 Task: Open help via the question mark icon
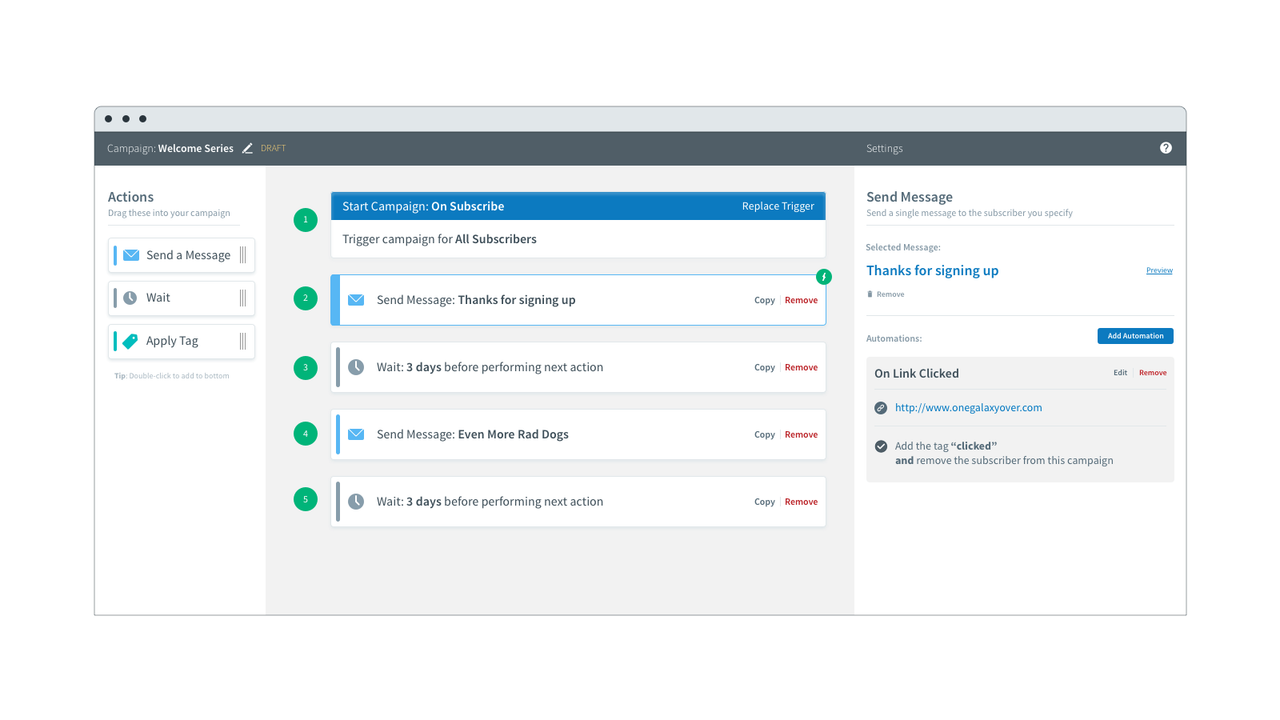pos(1165,147)
